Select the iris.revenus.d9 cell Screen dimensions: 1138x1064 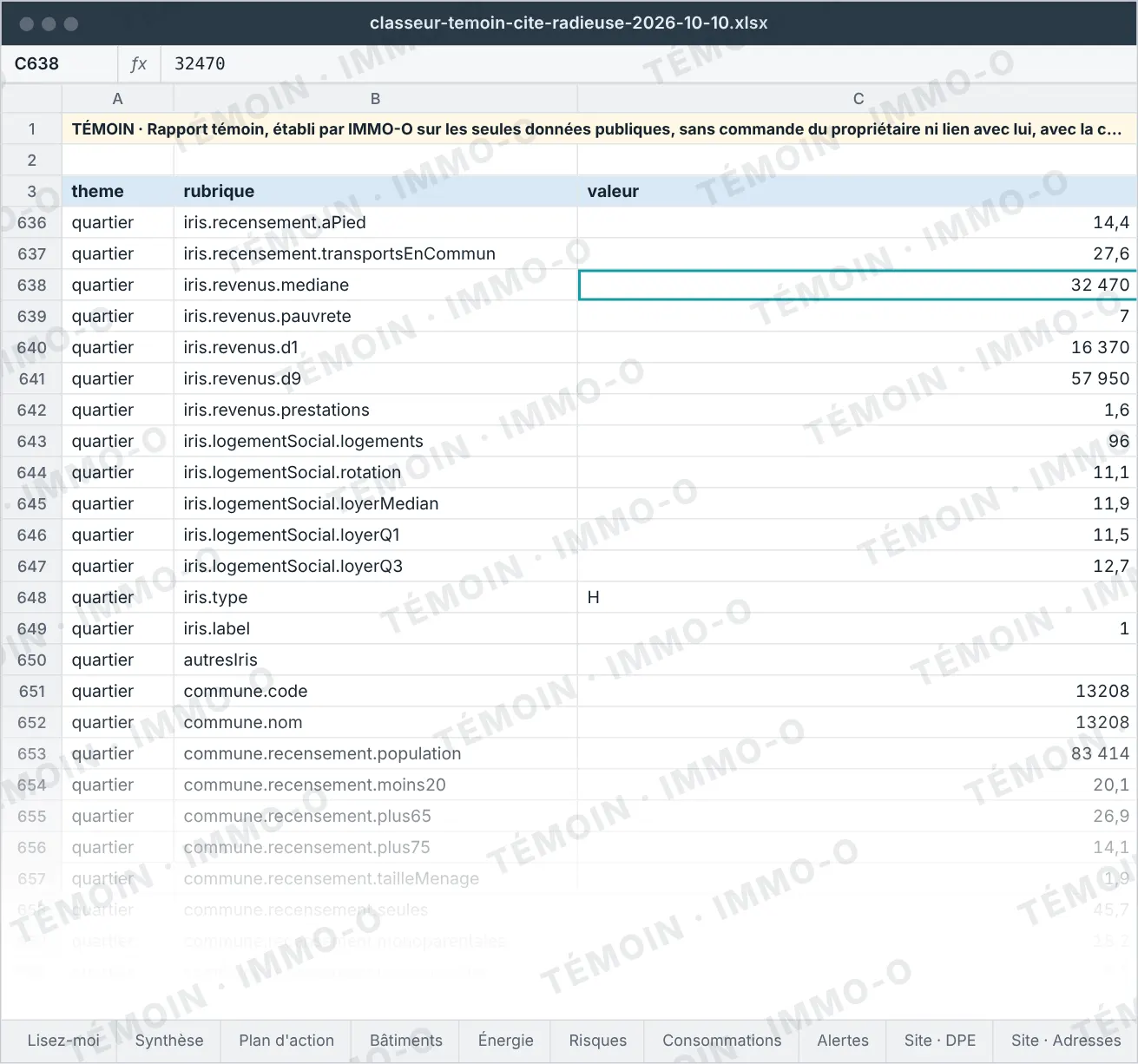(x=376, y=378)
